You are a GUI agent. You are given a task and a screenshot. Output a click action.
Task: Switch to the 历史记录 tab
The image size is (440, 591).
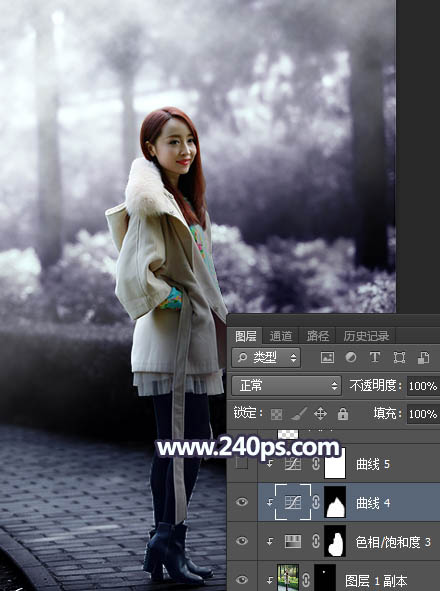pyautogui.click(x=366, y=336)
